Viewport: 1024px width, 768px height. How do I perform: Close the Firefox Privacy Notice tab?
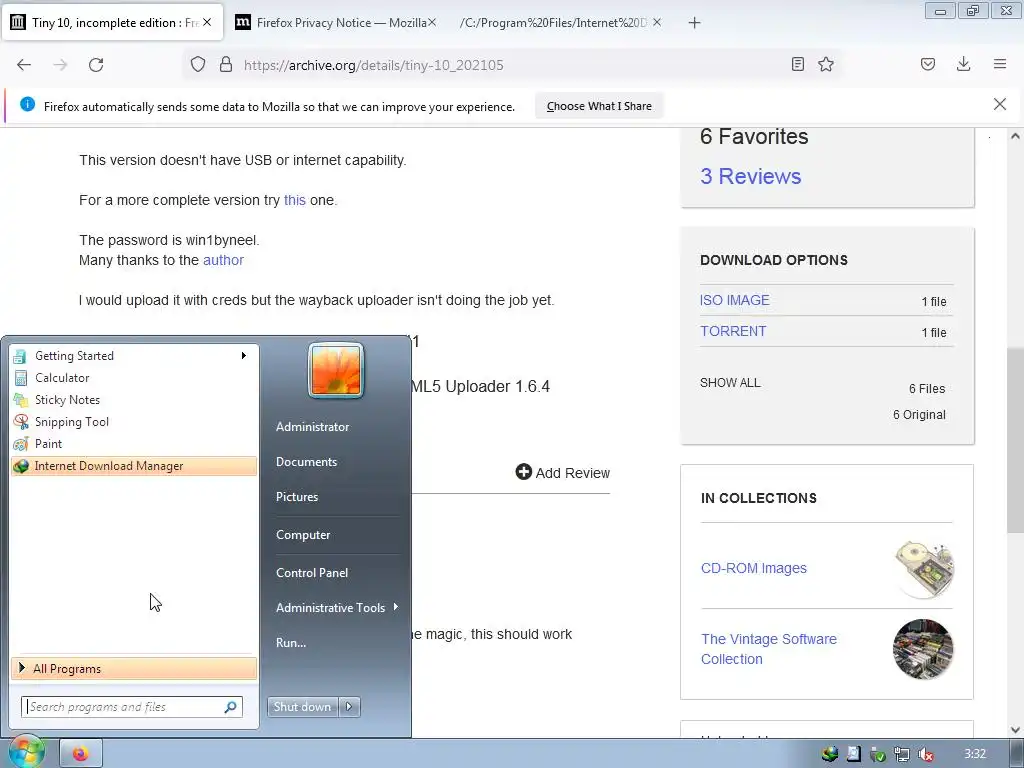tap(432, 22)
